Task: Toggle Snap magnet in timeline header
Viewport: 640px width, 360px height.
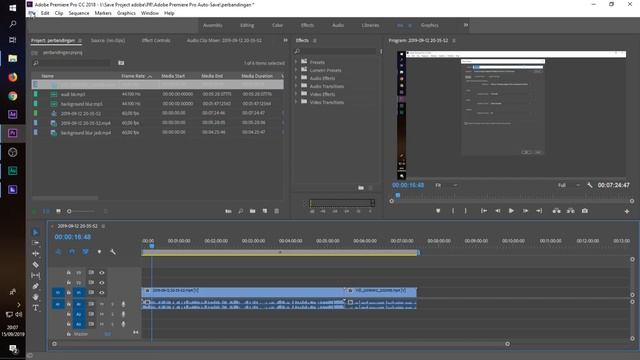Action: point(72,252)
